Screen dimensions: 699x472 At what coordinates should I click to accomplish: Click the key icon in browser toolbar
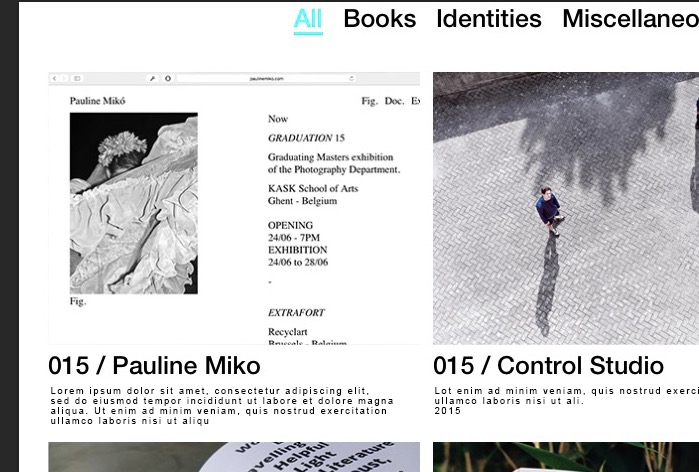152,78
